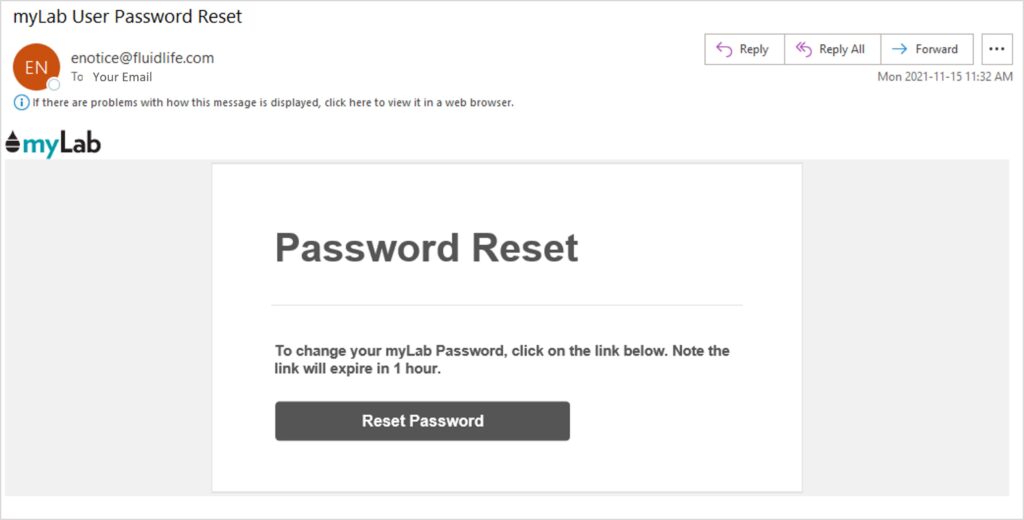Click the Mon 2021-11-15 timestamp
Screen dimensions: 1024x520
944,77
